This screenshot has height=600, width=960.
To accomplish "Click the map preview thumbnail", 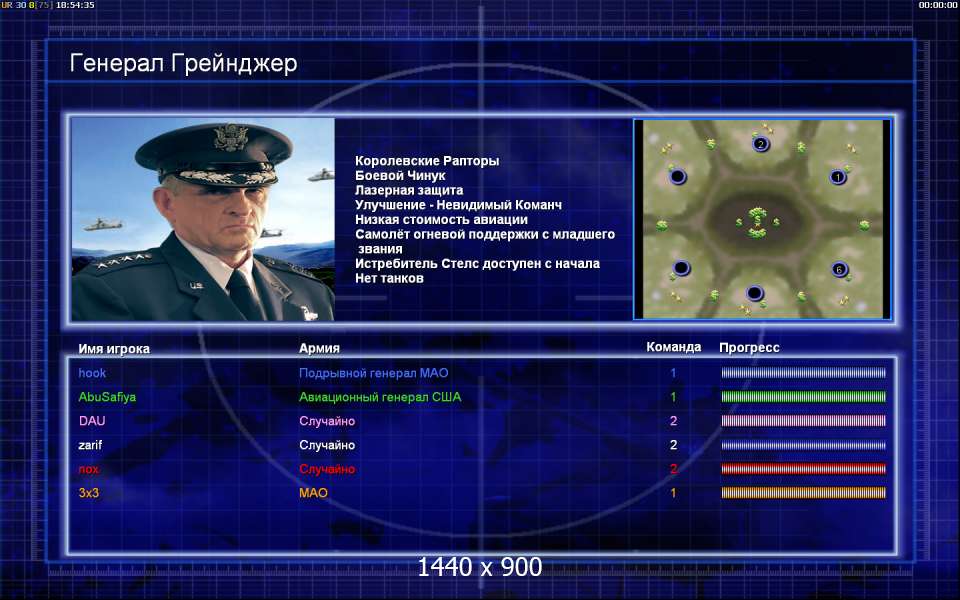I will coord(762,219).
